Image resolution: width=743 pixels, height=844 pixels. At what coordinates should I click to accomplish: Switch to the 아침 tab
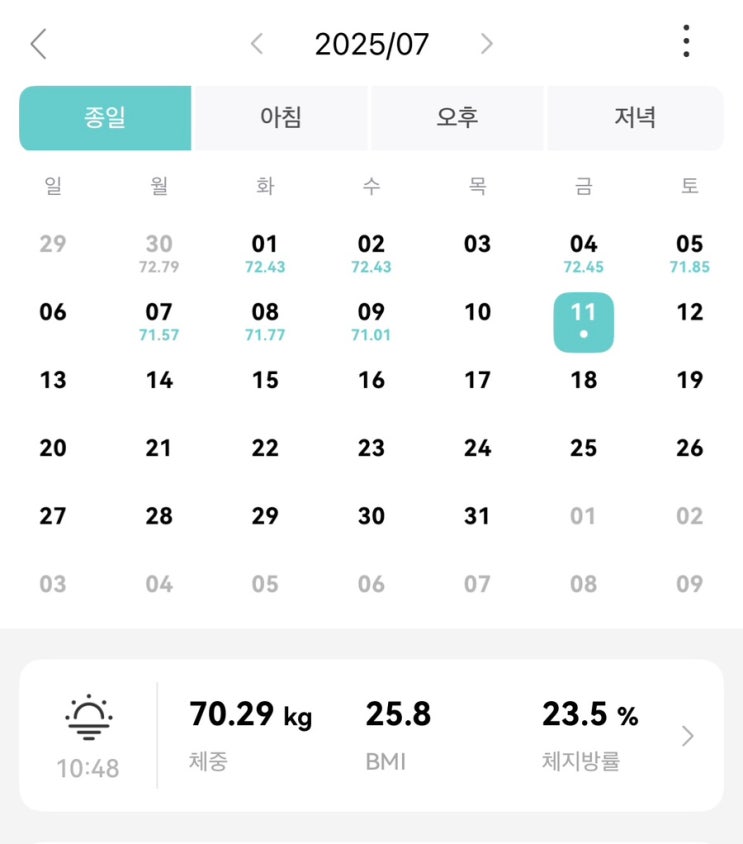pyautogui.click(x=281, y=118)
